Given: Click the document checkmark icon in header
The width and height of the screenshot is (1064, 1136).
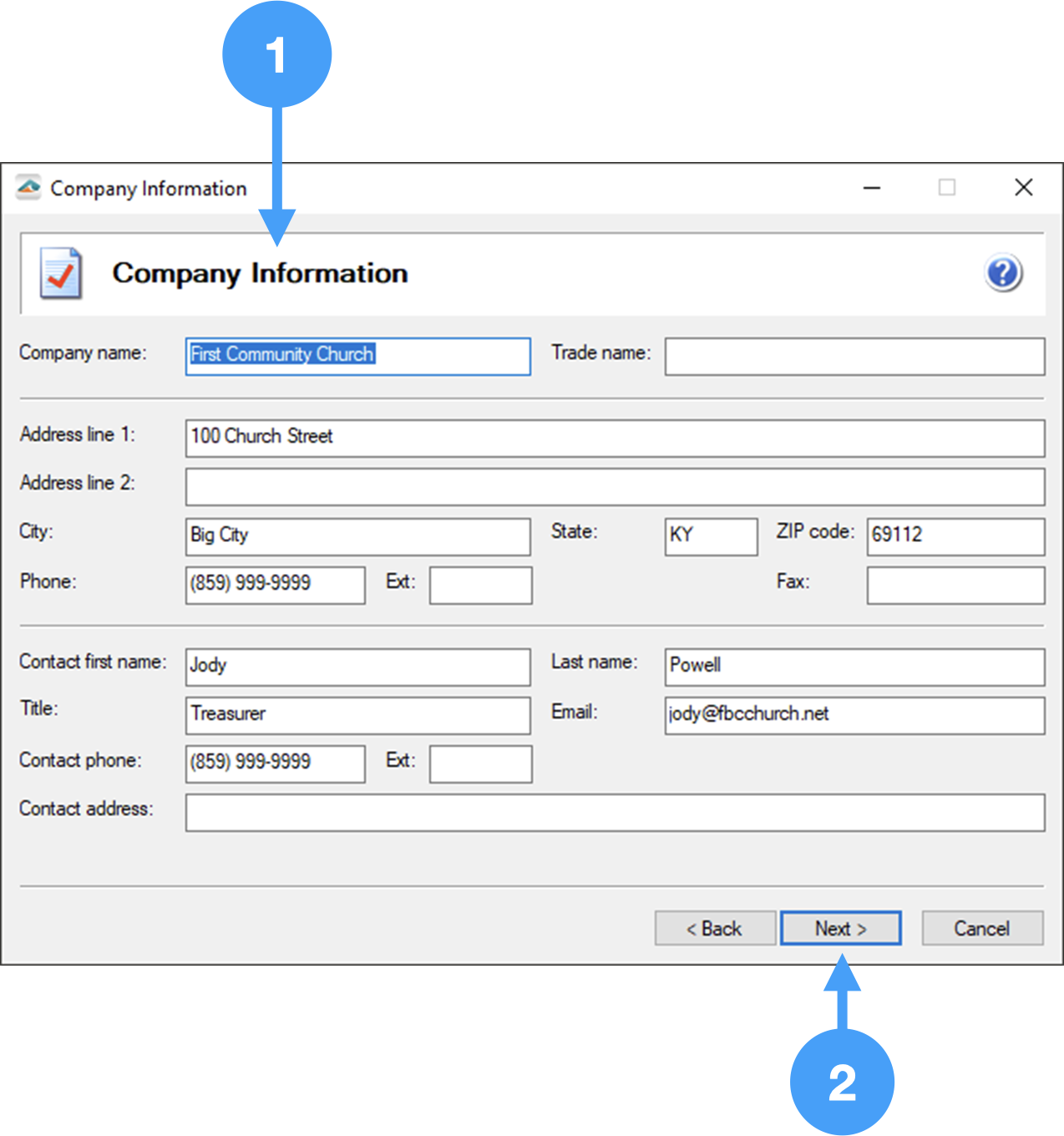Looking at the screenshot, I should (61, 273).
